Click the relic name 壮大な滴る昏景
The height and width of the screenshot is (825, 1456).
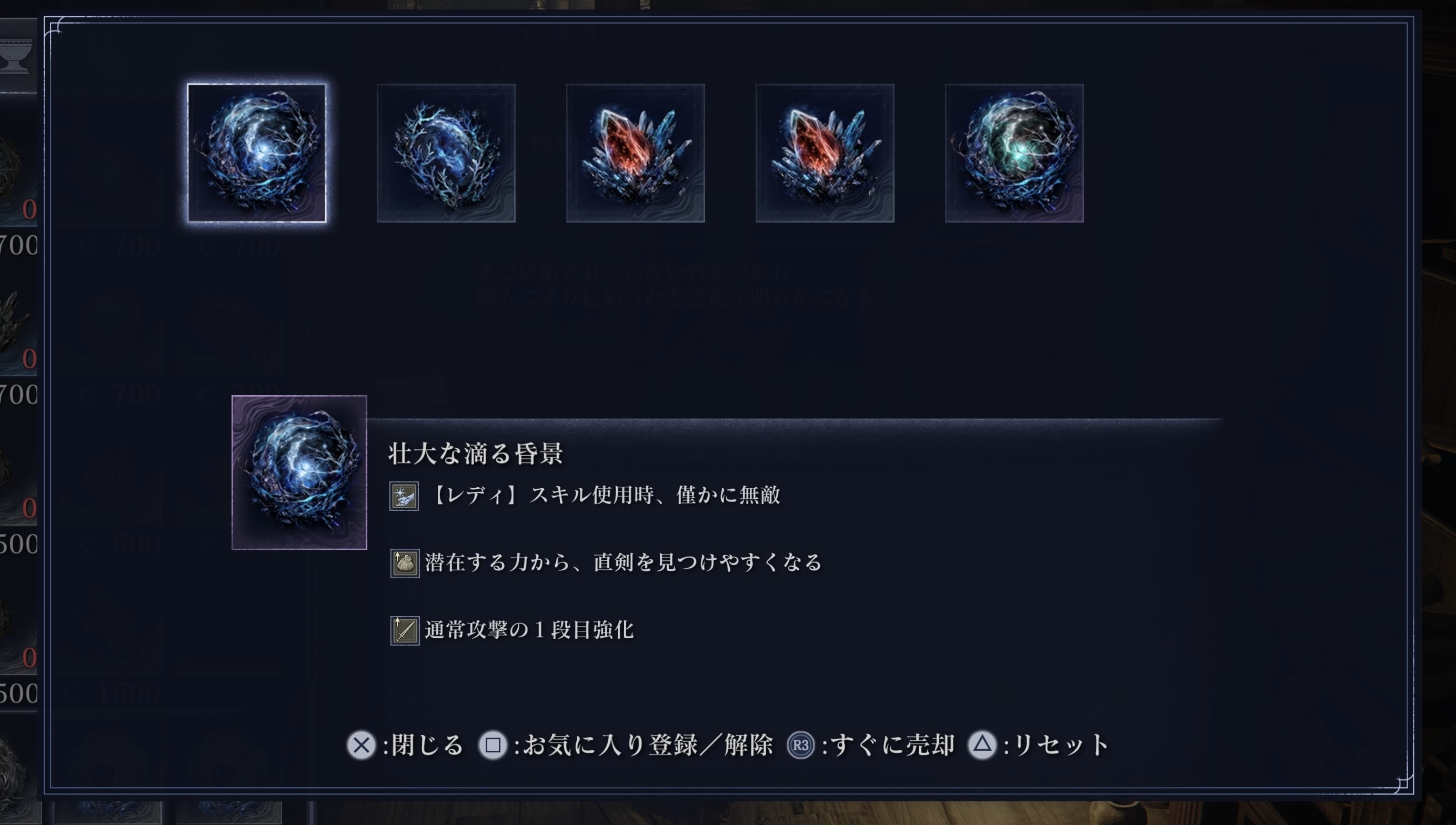click(x=475, y=454)
